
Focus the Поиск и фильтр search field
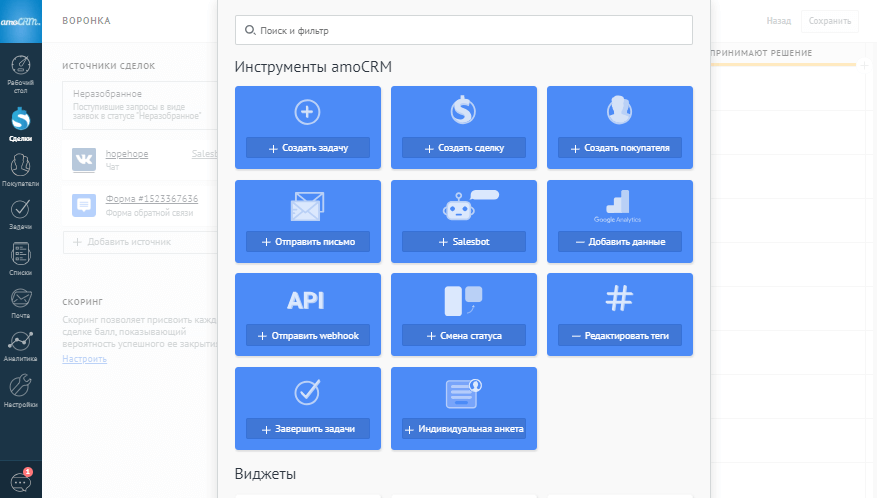[x=464, y=30]
